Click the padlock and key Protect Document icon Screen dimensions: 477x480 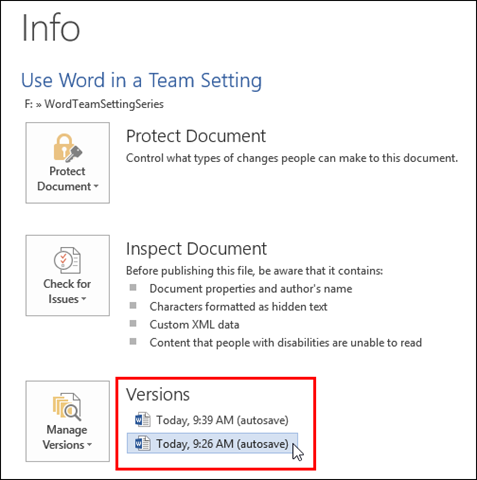pyautogui.click(x=68, y=147)
